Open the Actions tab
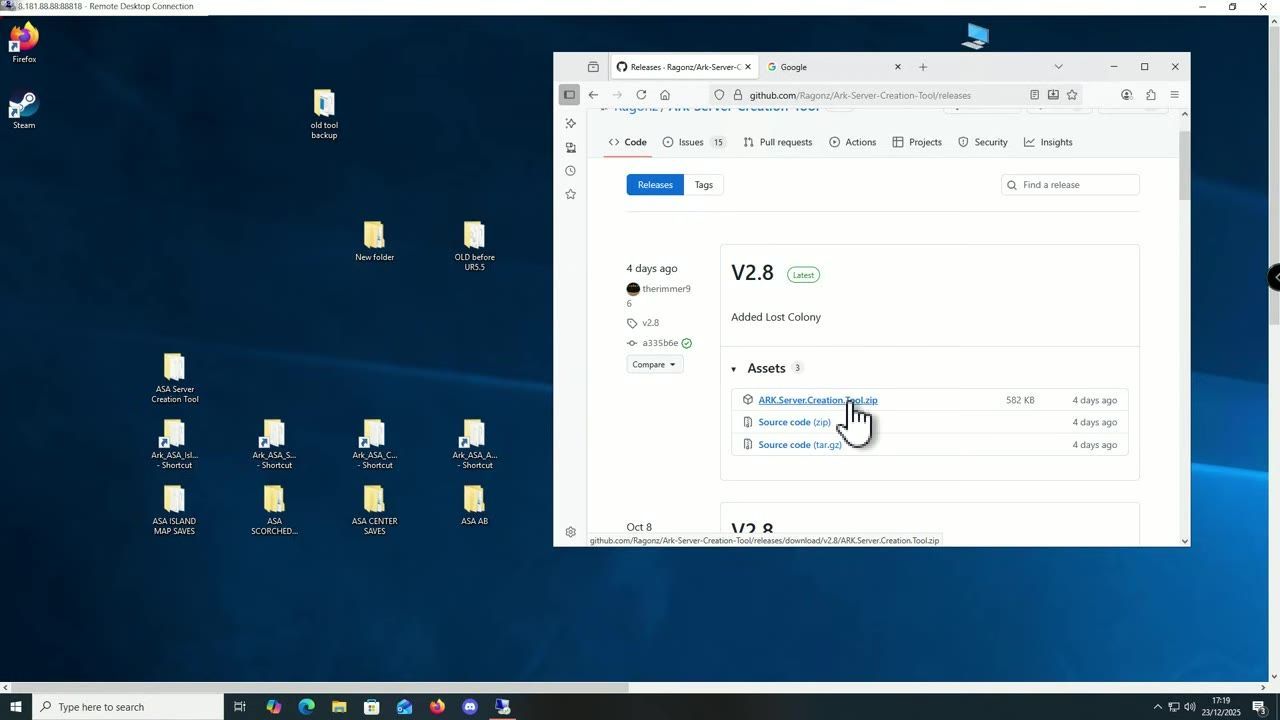Image resolution: width=1280 pixels, height=720 pixels. point(853,142)
